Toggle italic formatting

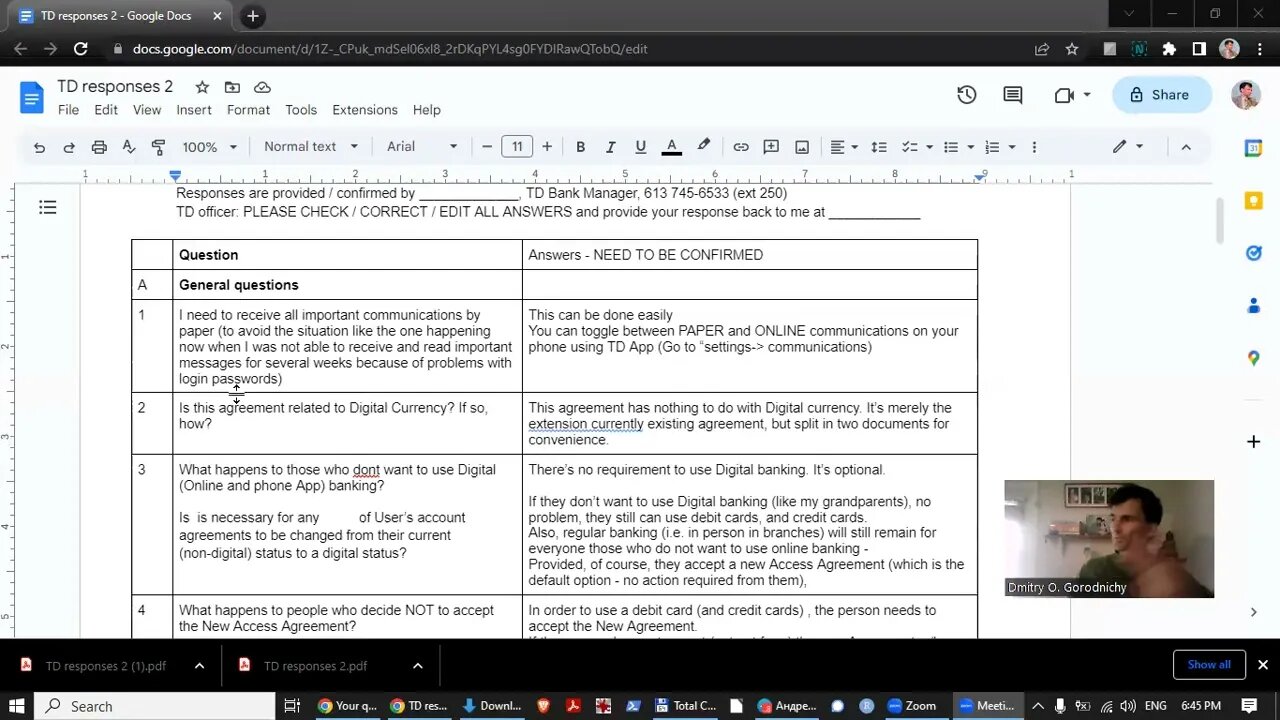point(610,147)
